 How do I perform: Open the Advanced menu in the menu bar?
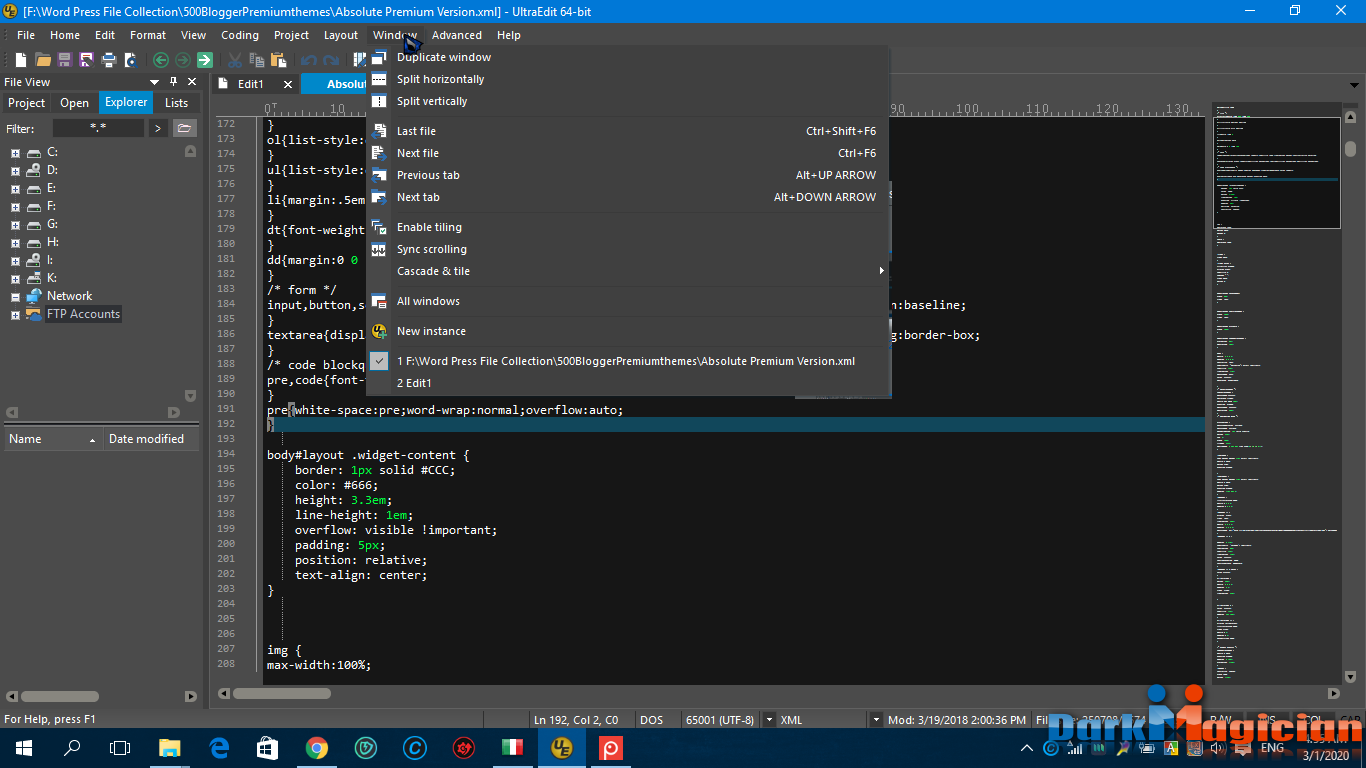point(457,35)
